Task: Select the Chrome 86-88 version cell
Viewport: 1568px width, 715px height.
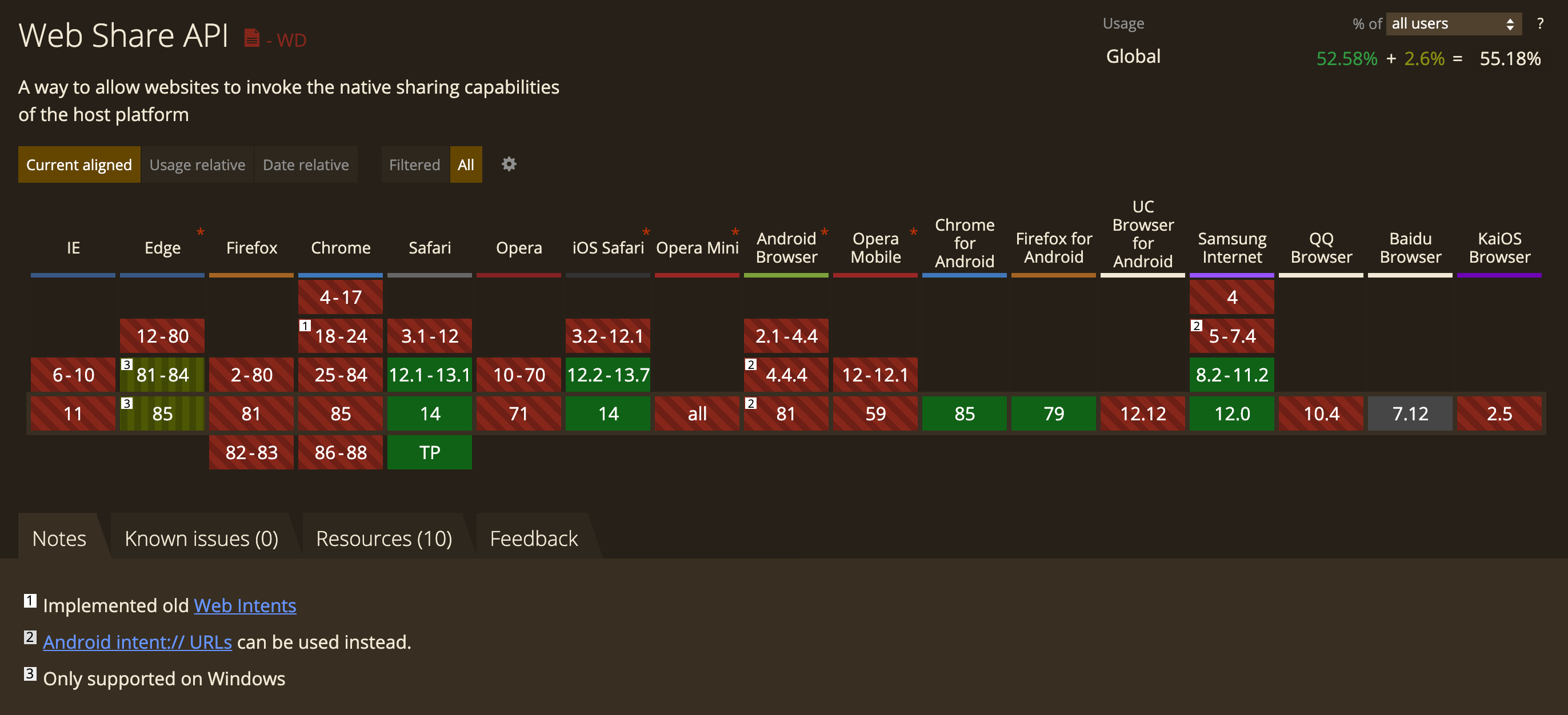Action: click(x=340, y=452)
